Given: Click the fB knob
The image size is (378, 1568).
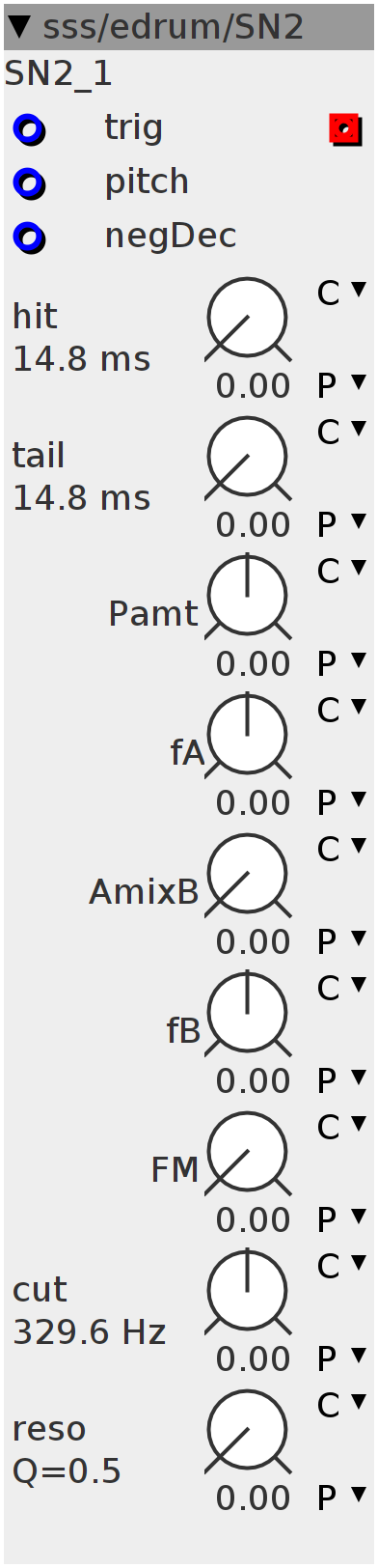Looking at the screenshot, I should 248,1015.
